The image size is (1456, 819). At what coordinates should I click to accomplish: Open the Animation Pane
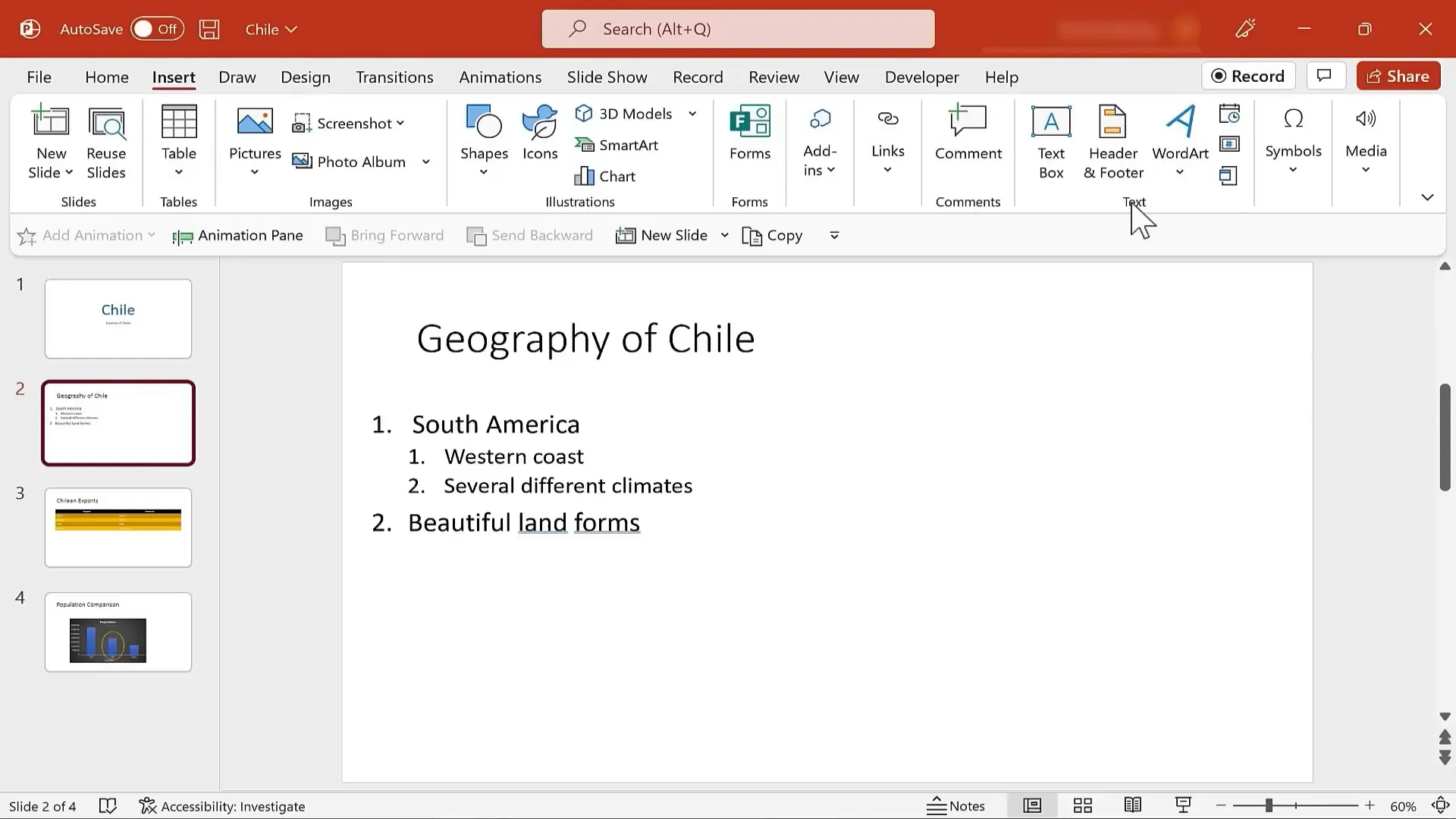pyautogui.click(x=238, y=235)
